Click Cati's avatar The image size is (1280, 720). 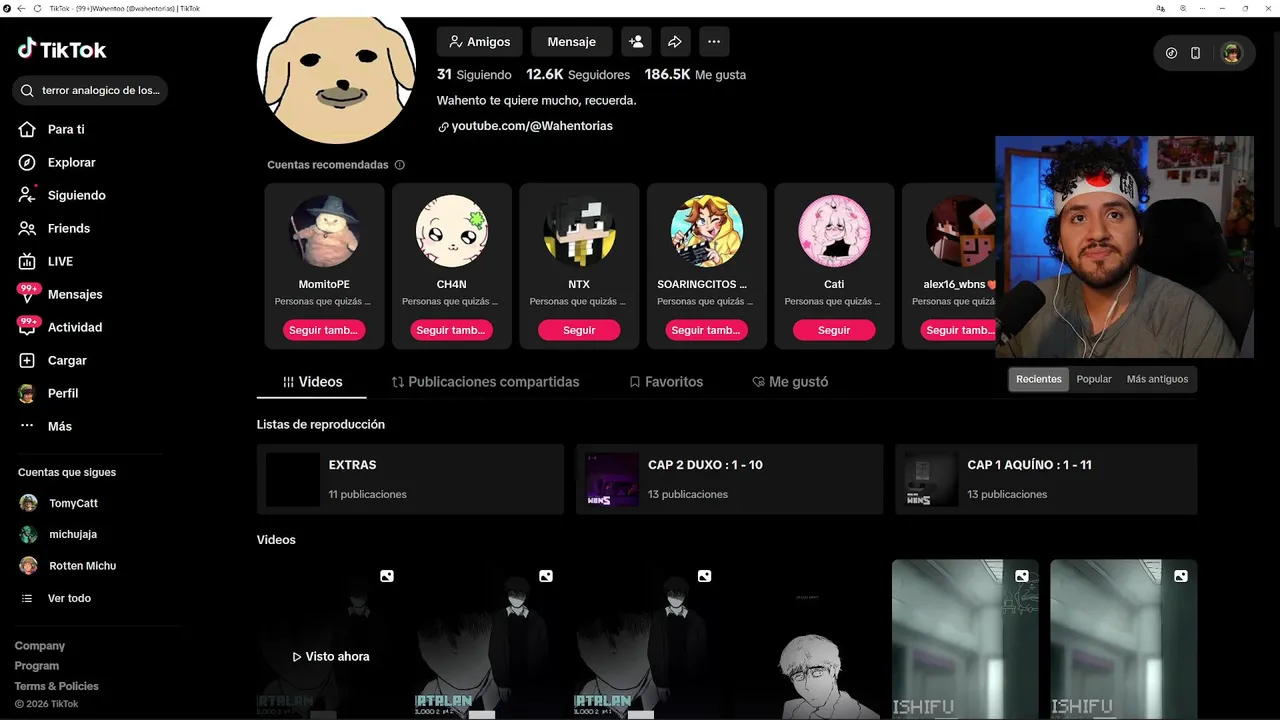(834, 231)
